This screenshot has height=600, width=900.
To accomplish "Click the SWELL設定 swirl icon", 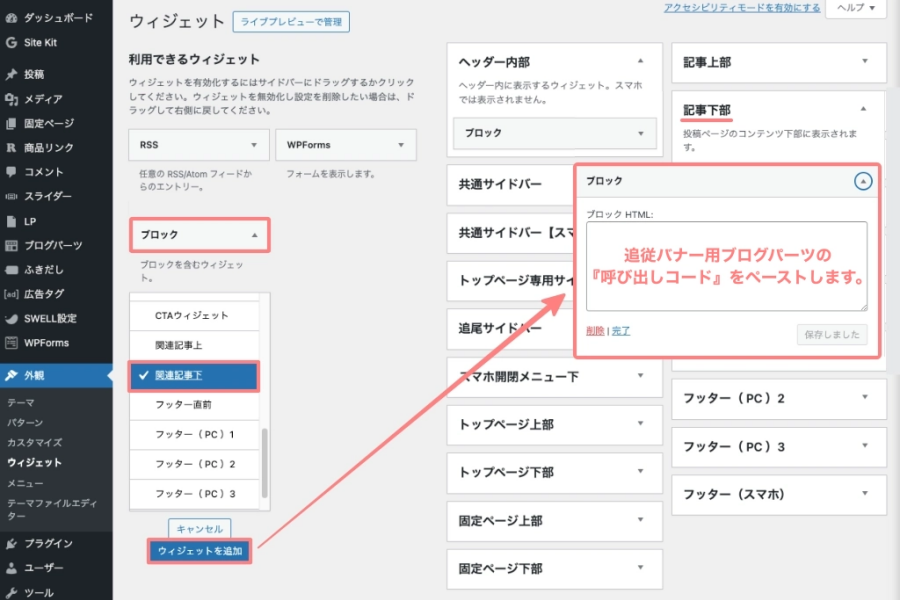I will tap(11, 319).
